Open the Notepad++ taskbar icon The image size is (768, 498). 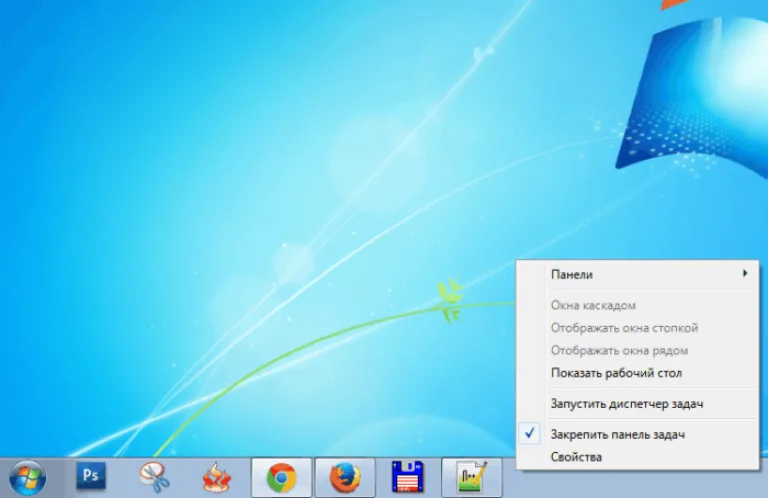tap(471, 477)
